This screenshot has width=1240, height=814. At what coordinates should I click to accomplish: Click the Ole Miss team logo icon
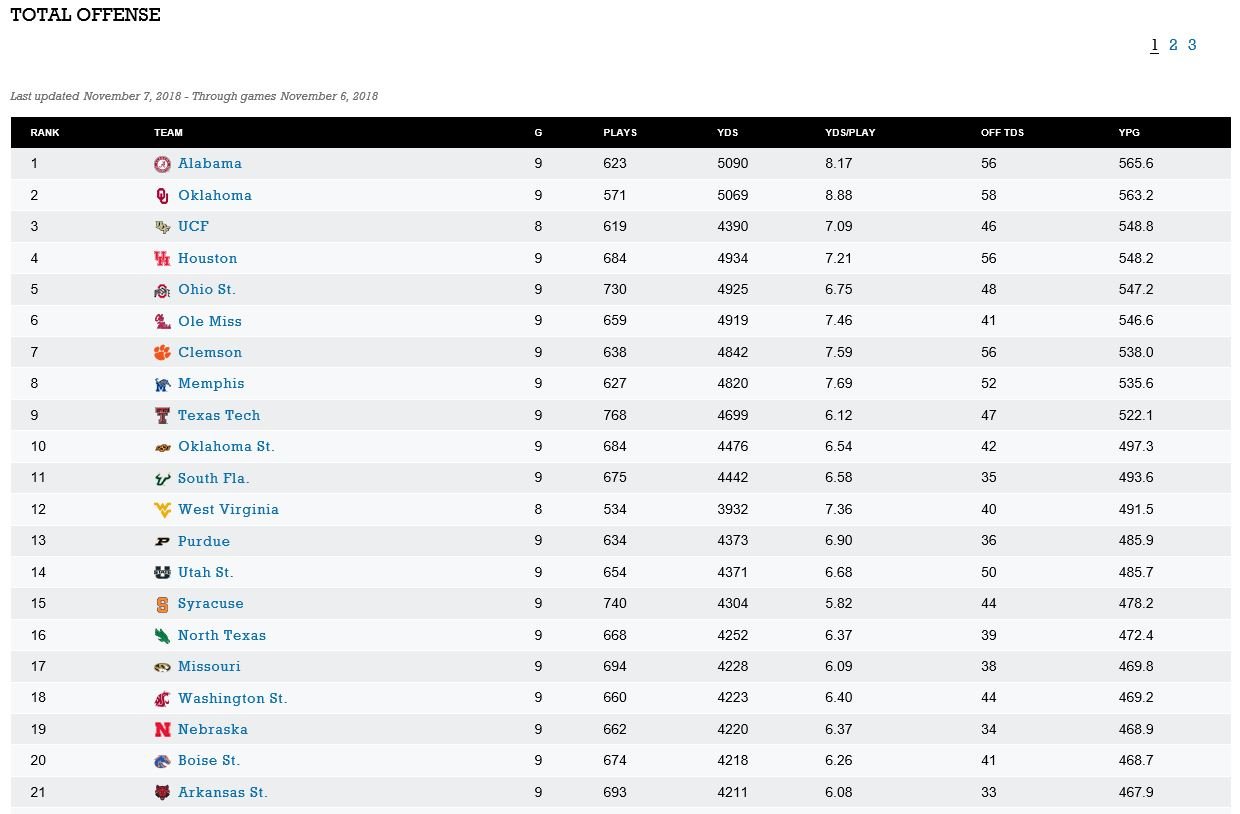point(162,322)
